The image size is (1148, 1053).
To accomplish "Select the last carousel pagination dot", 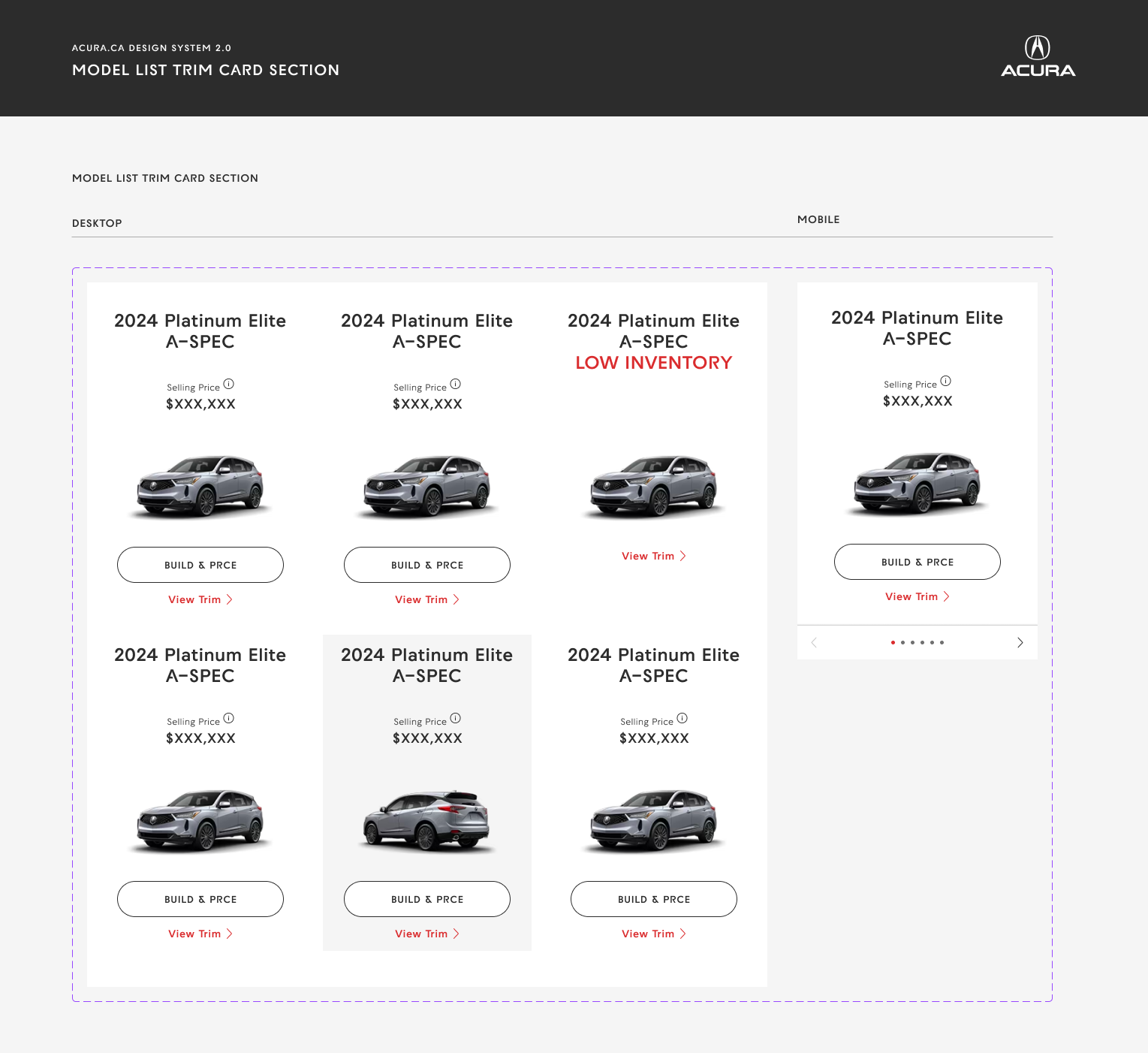I will 942,642.
